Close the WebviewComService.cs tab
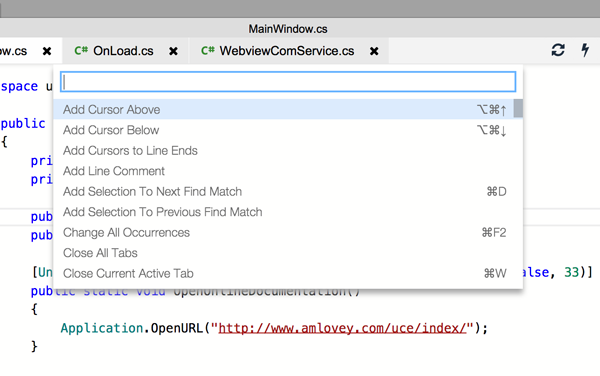 click(374, 51)
